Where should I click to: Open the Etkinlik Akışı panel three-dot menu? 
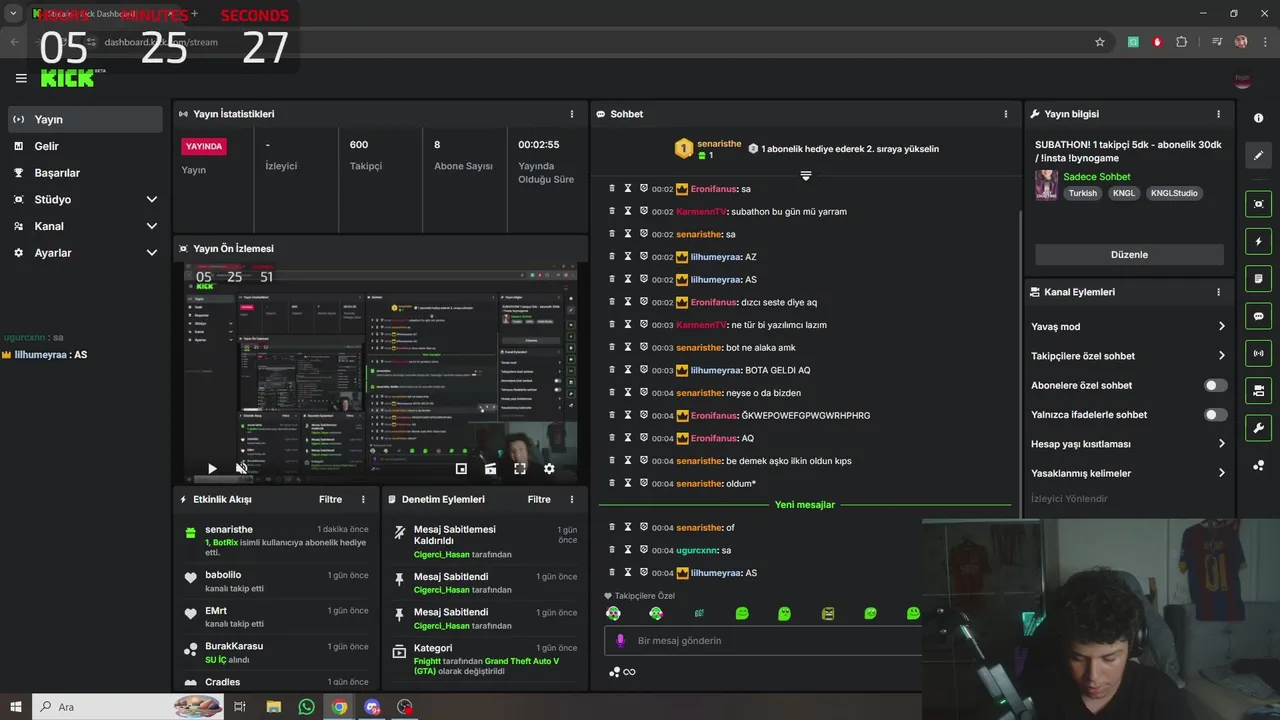tap(363, 499)
